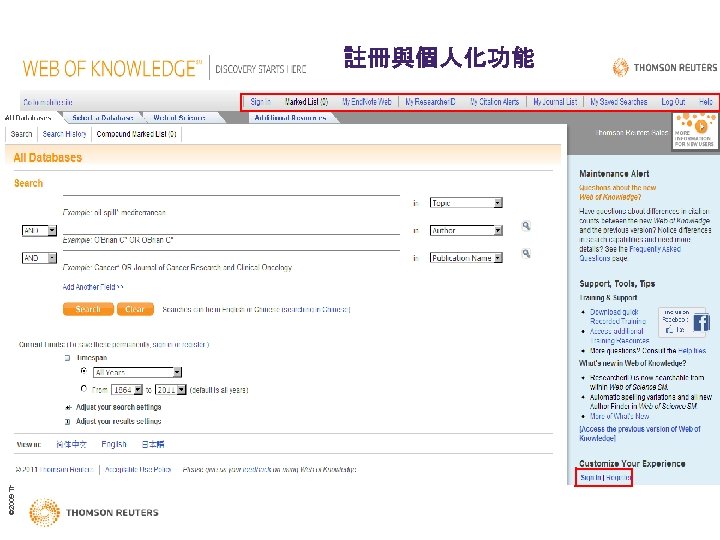Screen dimensions: 720x540
Task: Open the first AND operator dropdown
Action: pyautogui.click(x=39, y=230)
